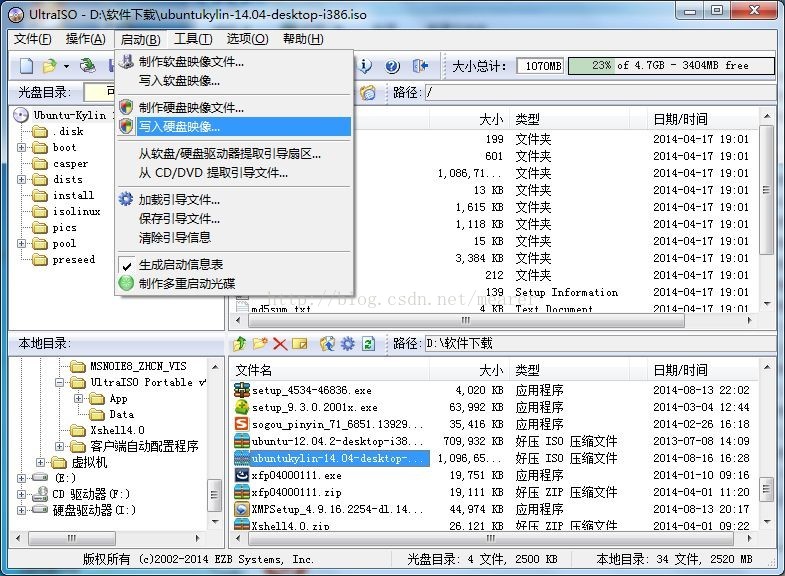Open the 选项(O) menu
The image size is (785, 576).
click(x=247, y=39)
